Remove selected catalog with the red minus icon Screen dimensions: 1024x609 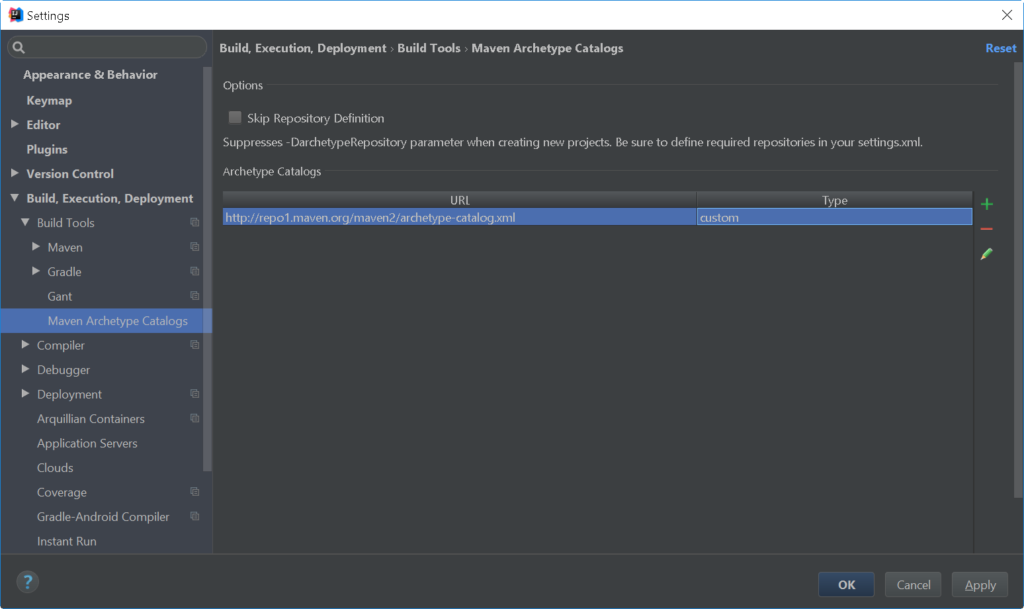[x=987, y=229]
